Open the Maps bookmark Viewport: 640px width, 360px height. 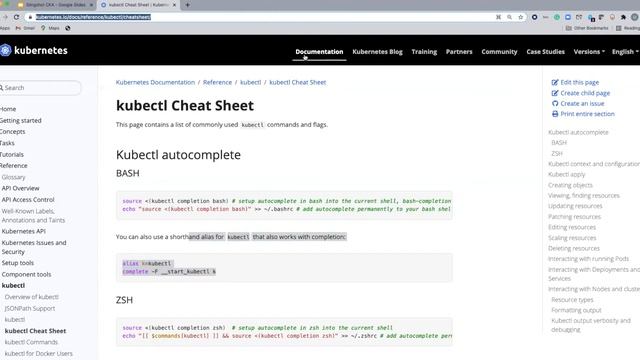click(x=50, y=28)
